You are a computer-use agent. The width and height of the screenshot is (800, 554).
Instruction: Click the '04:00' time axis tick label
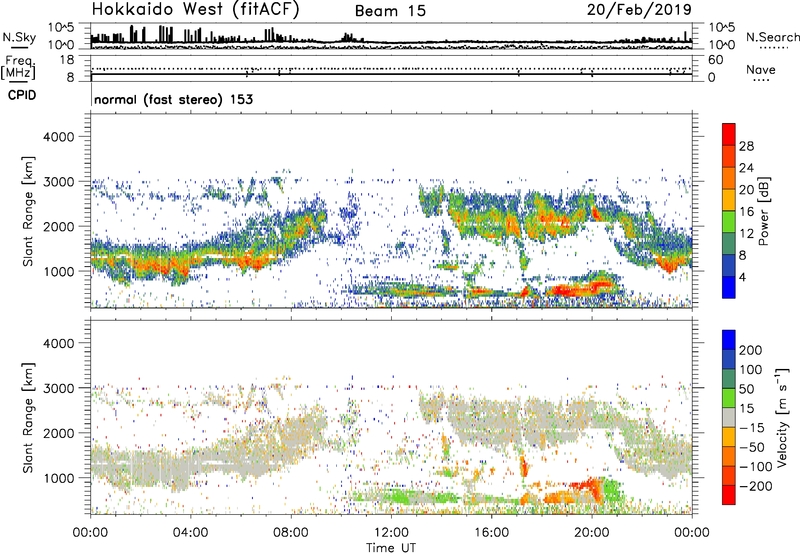coord(190,533)
